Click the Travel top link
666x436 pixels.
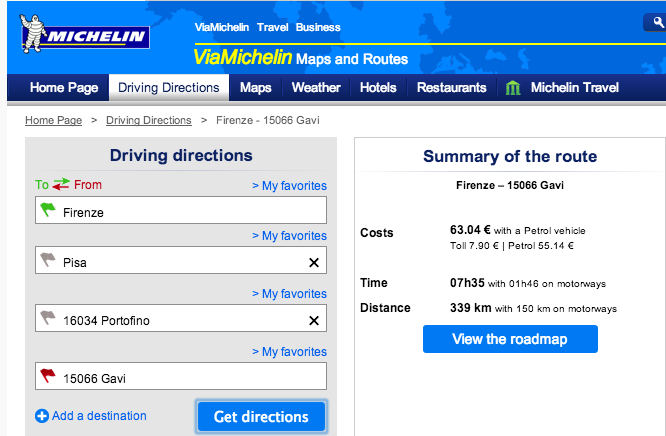[272, 27]
